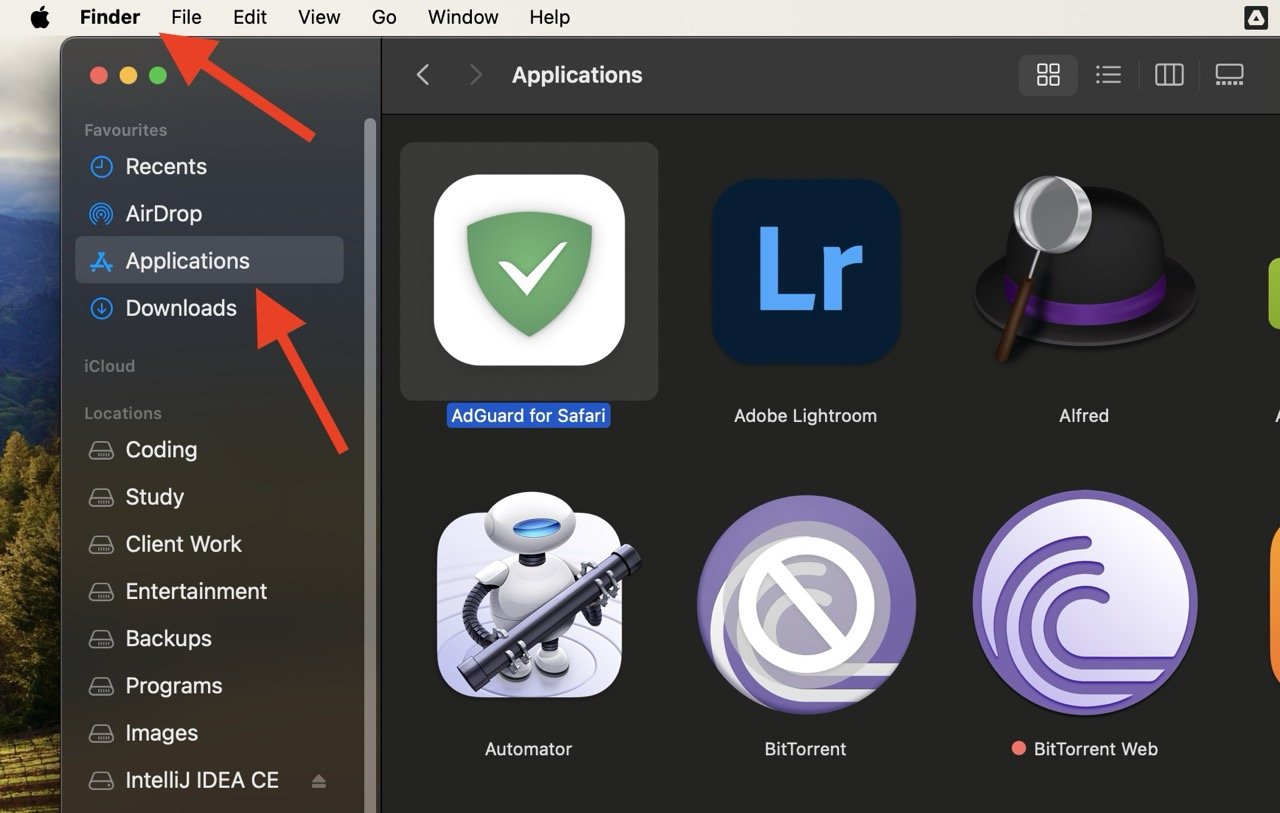Select the Adobe Lightroom app icon
1280x813 pixels.
(805, 270)
